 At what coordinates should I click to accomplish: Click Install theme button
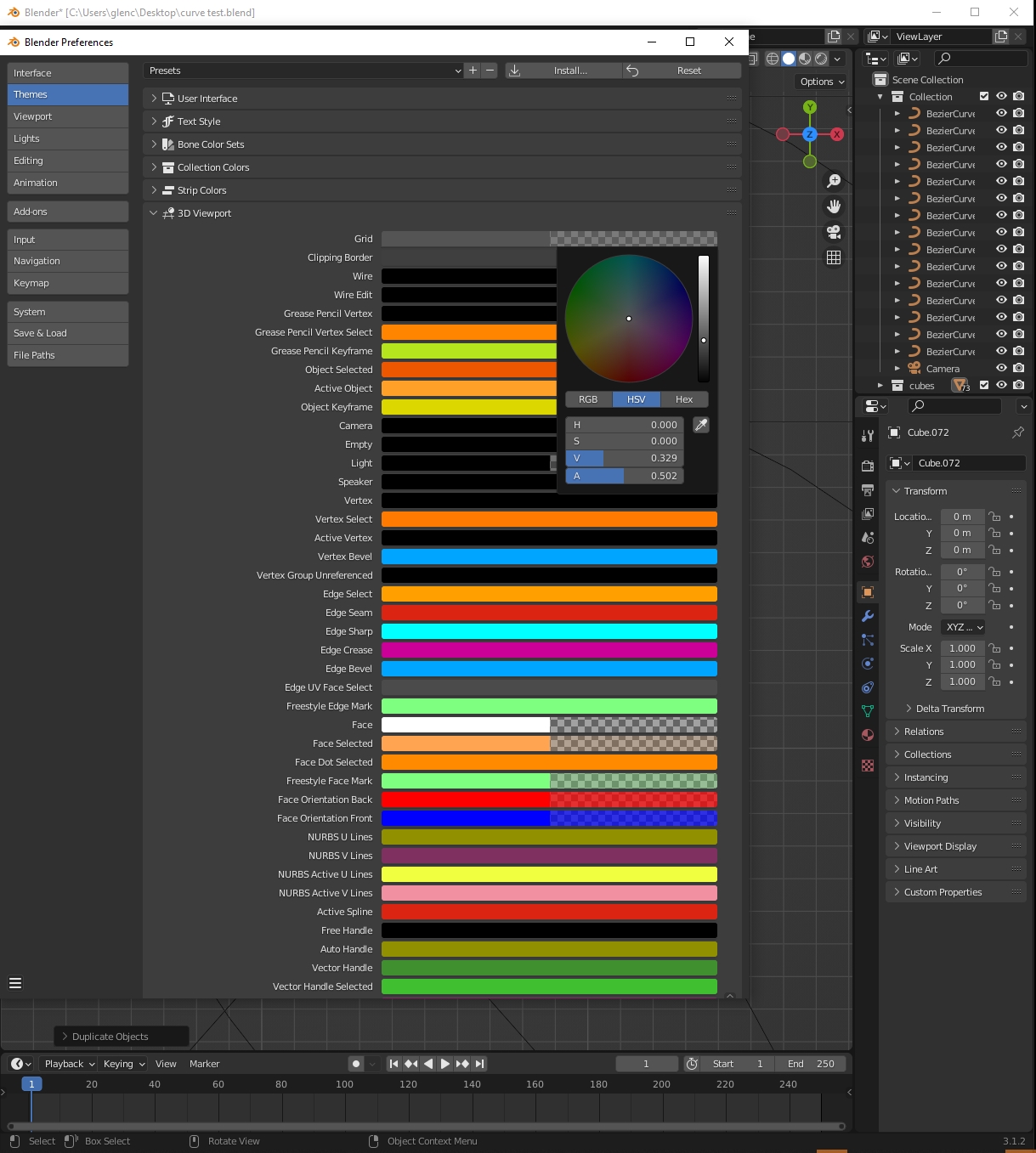click(563, 71)
